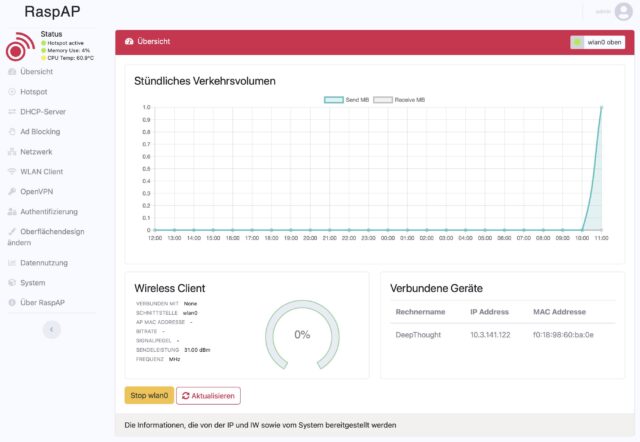Click the RaspAP wifi logo icon

[x=20, y=46]
